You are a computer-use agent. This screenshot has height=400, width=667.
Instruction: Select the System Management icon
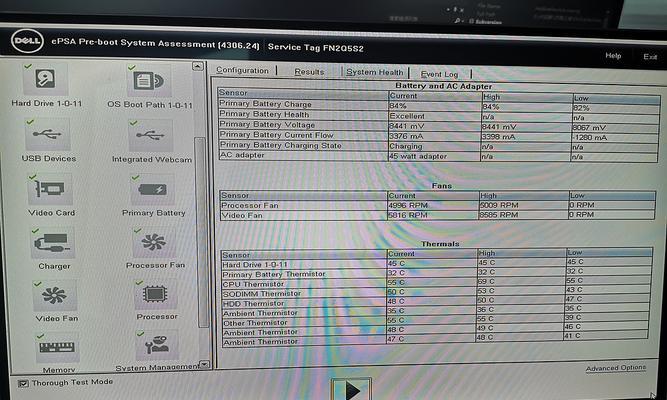157,346
